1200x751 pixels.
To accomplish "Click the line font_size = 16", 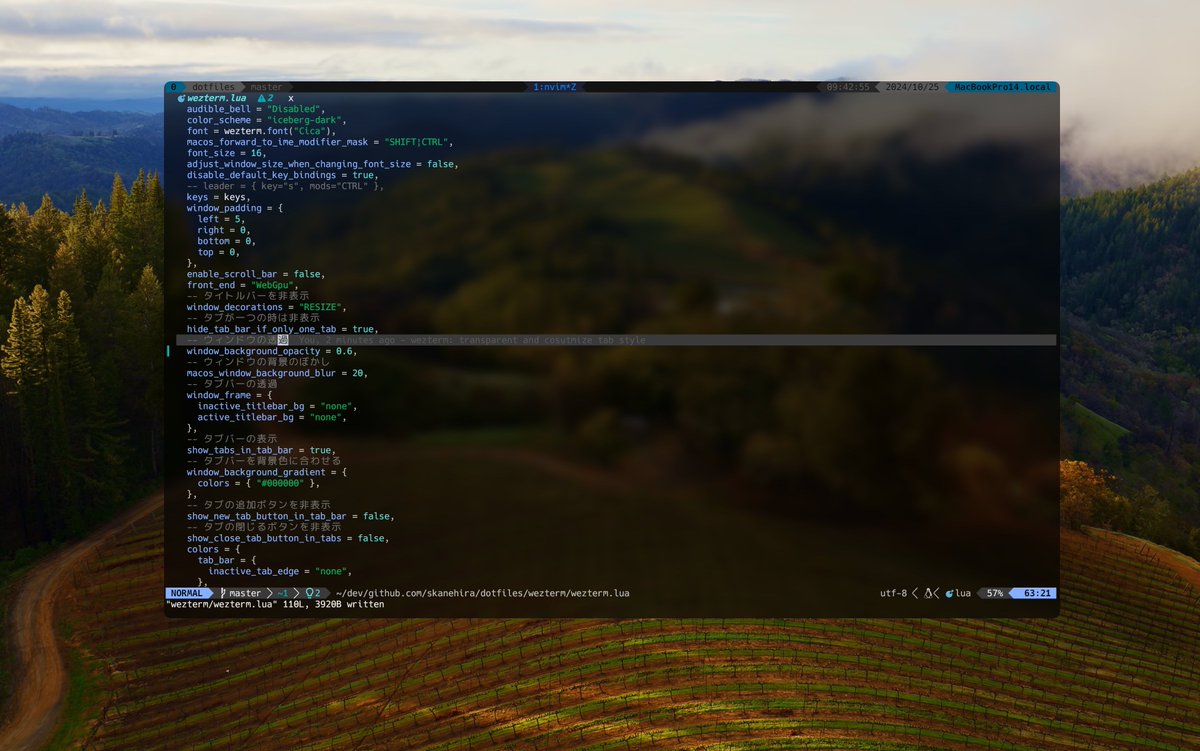I will tap(227, 153).
